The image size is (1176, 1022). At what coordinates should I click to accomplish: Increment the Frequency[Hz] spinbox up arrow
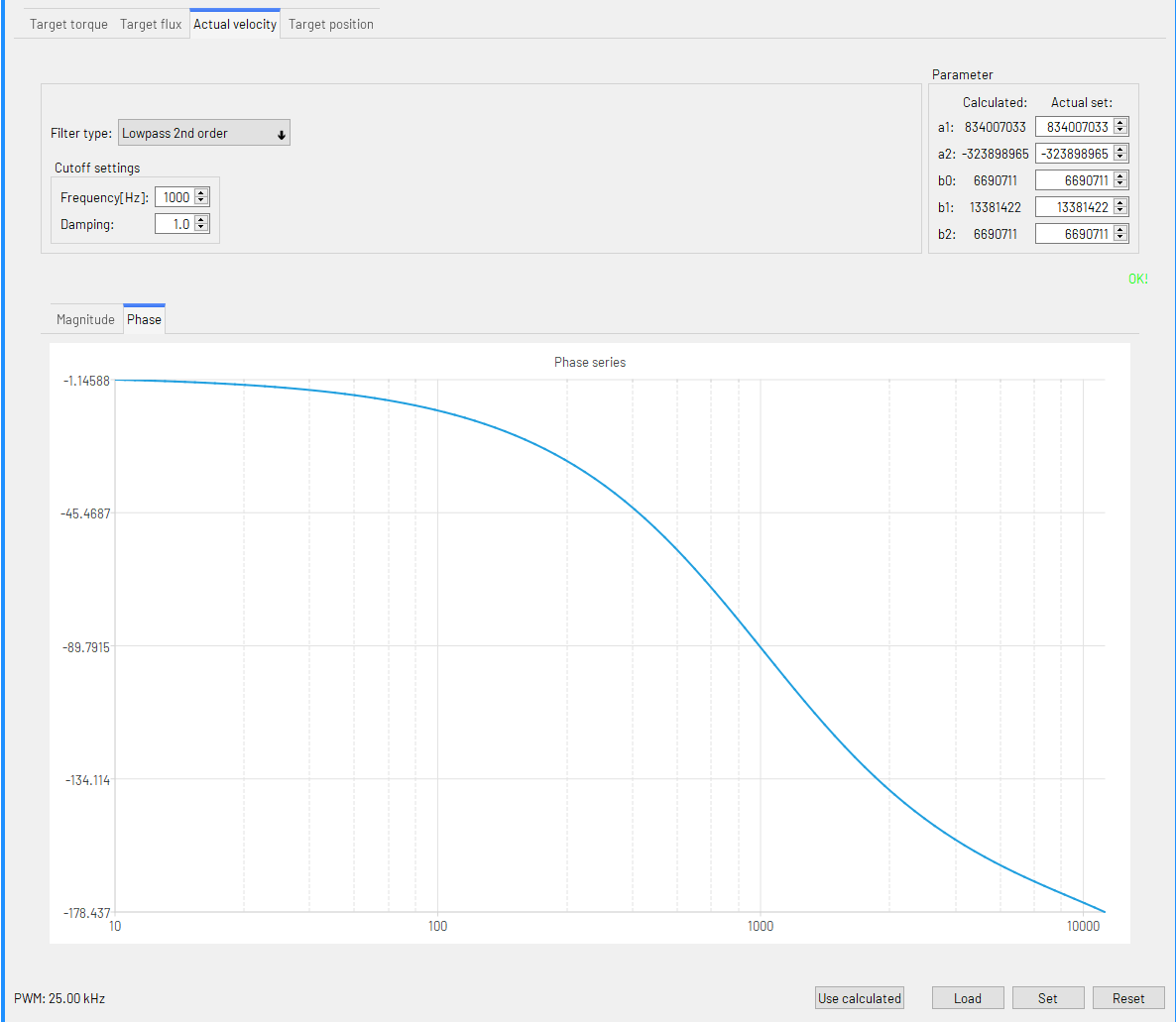click(x=201, y=193)
